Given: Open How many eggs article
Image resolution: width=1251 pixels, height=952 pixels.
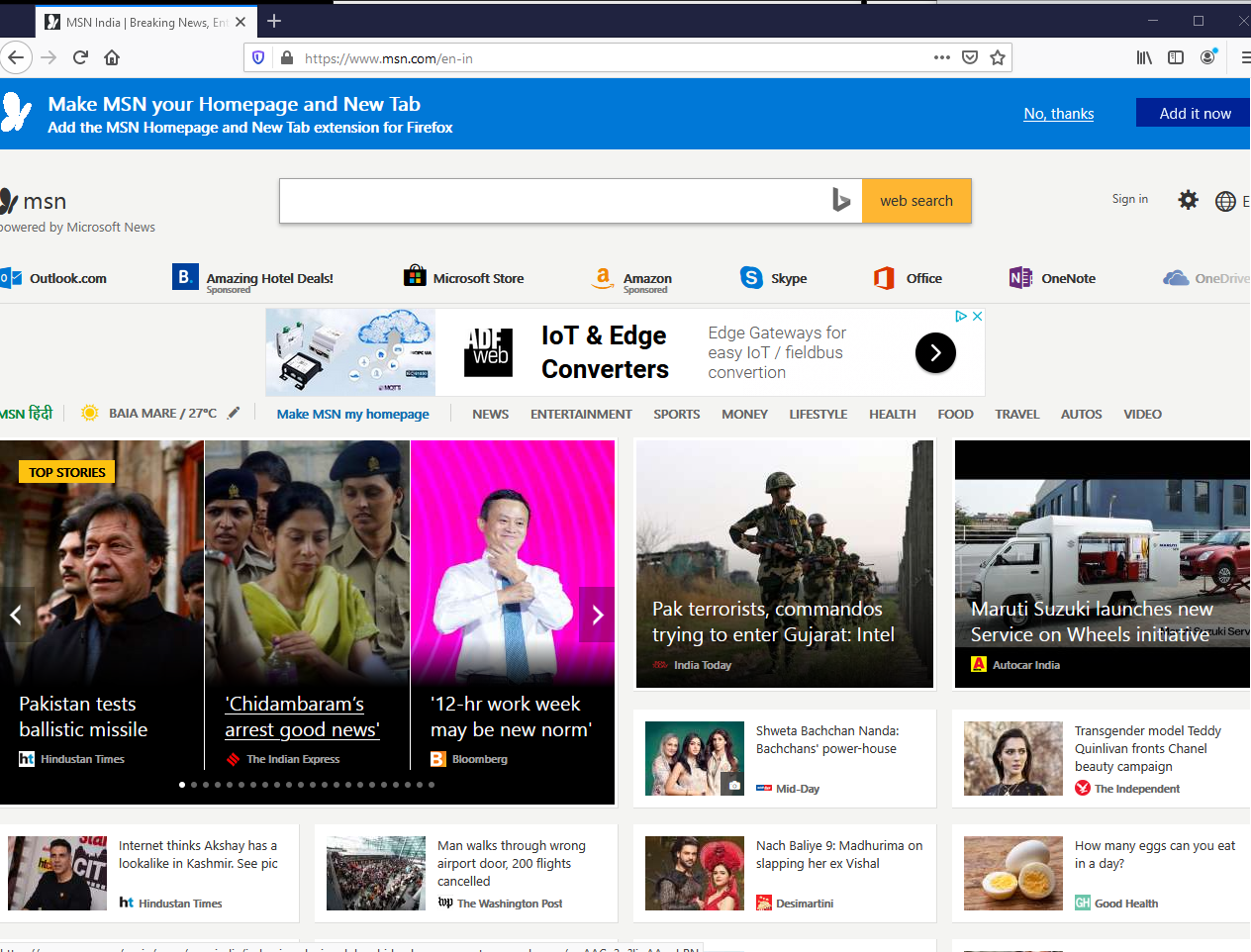Looking at the screenshot, I should point(1102,873).
